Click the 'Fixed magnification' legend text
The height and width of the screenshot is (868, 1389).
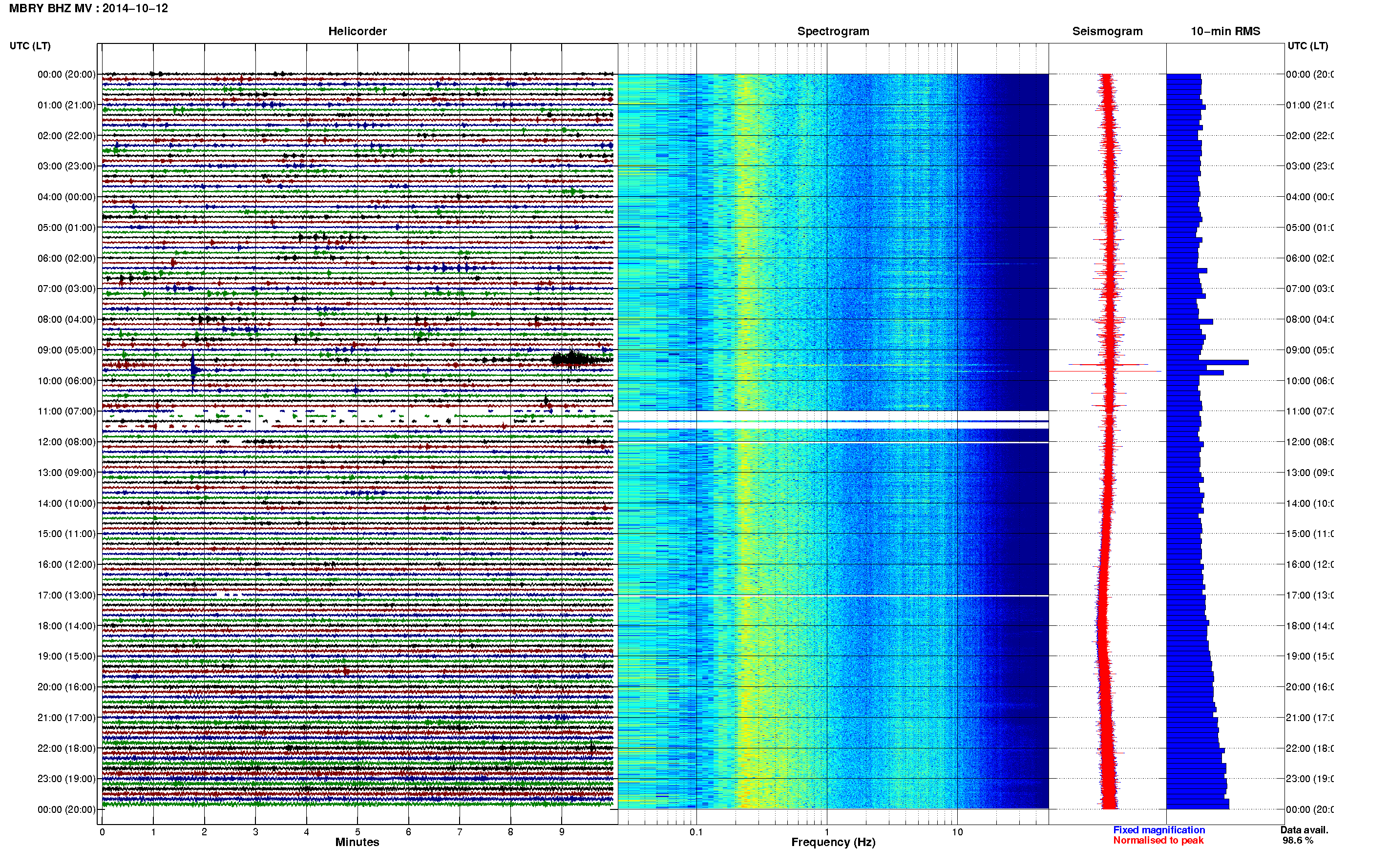coord(1159,830)
